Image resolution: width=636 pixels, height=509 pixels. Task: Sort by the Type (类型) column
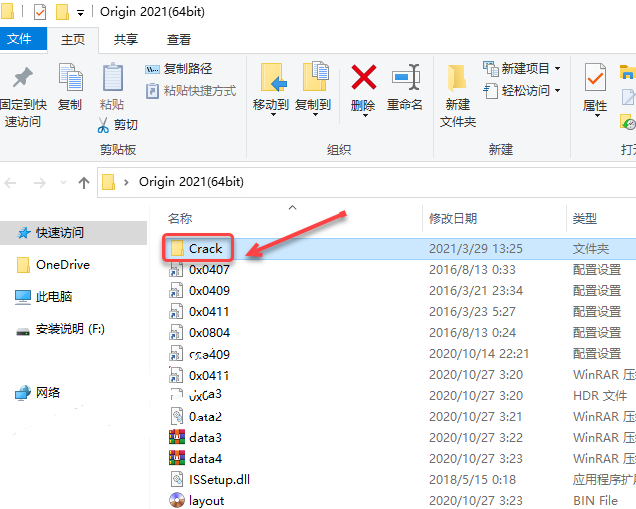pyautogui.click(x=584, y=219)
